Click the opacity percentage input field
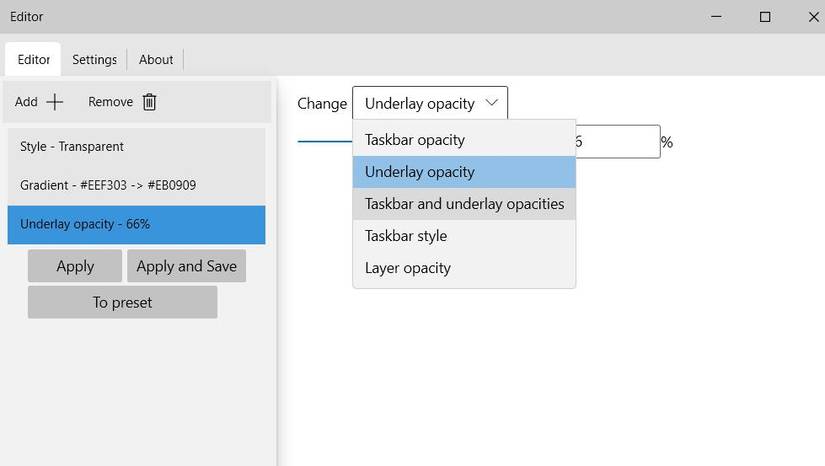 [618, 142]
